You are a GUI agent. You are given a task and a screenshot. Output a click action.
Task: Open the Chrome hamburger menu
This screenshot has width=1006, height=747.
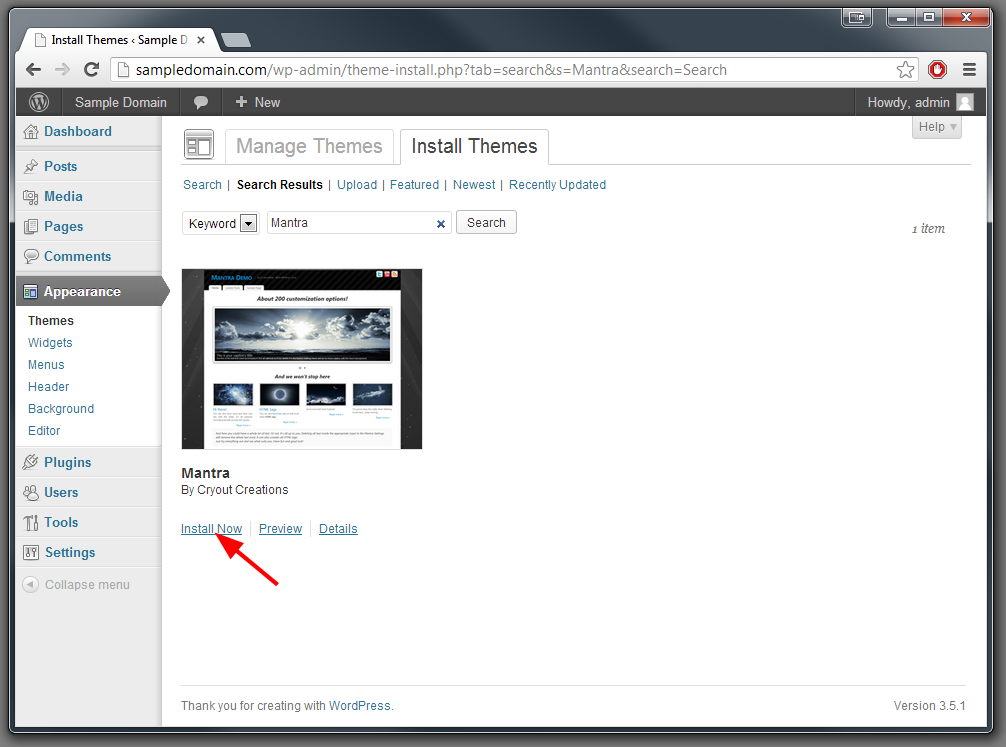point(969,69)
